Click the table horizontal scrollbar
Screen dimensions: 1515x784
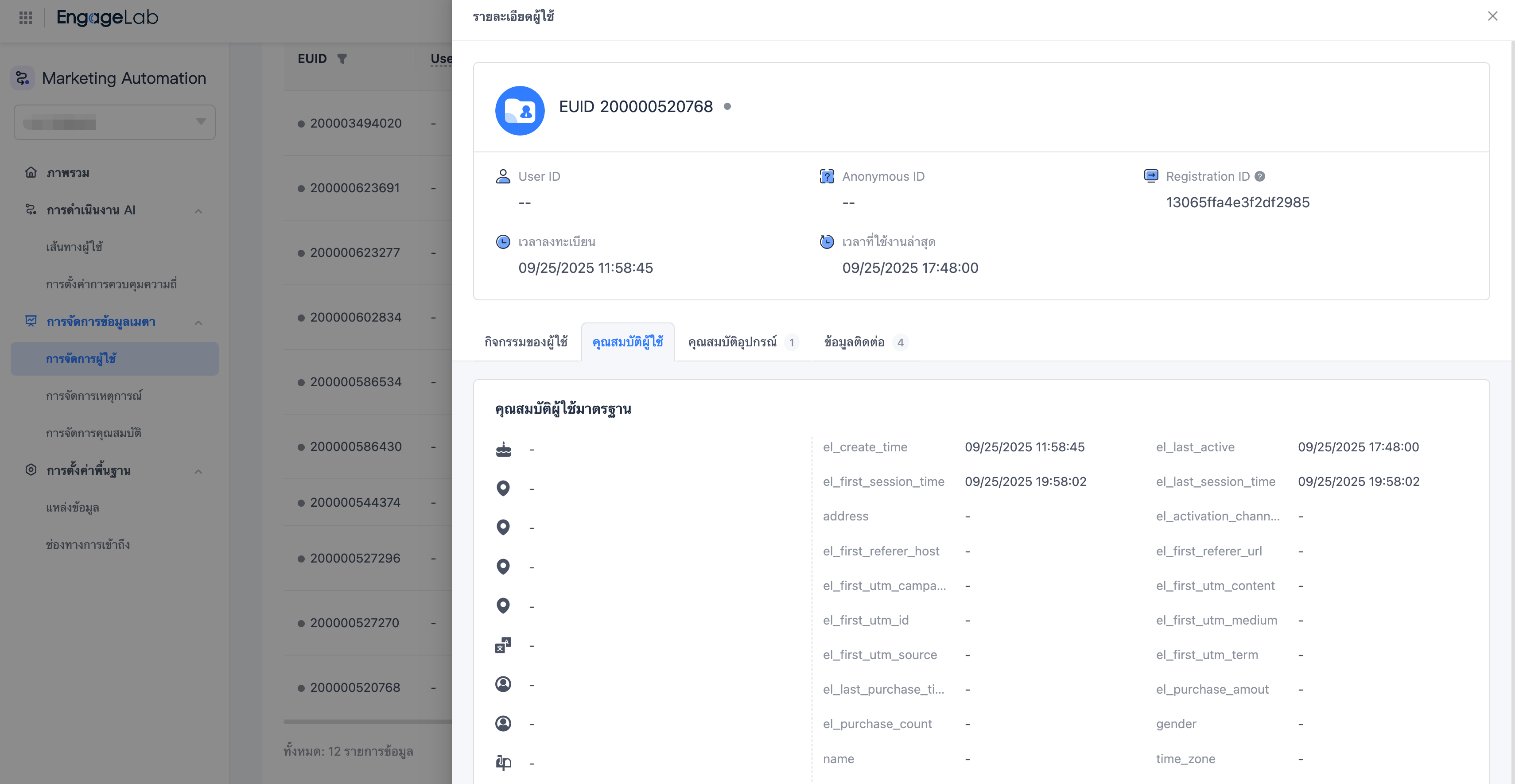pos(368,722)
